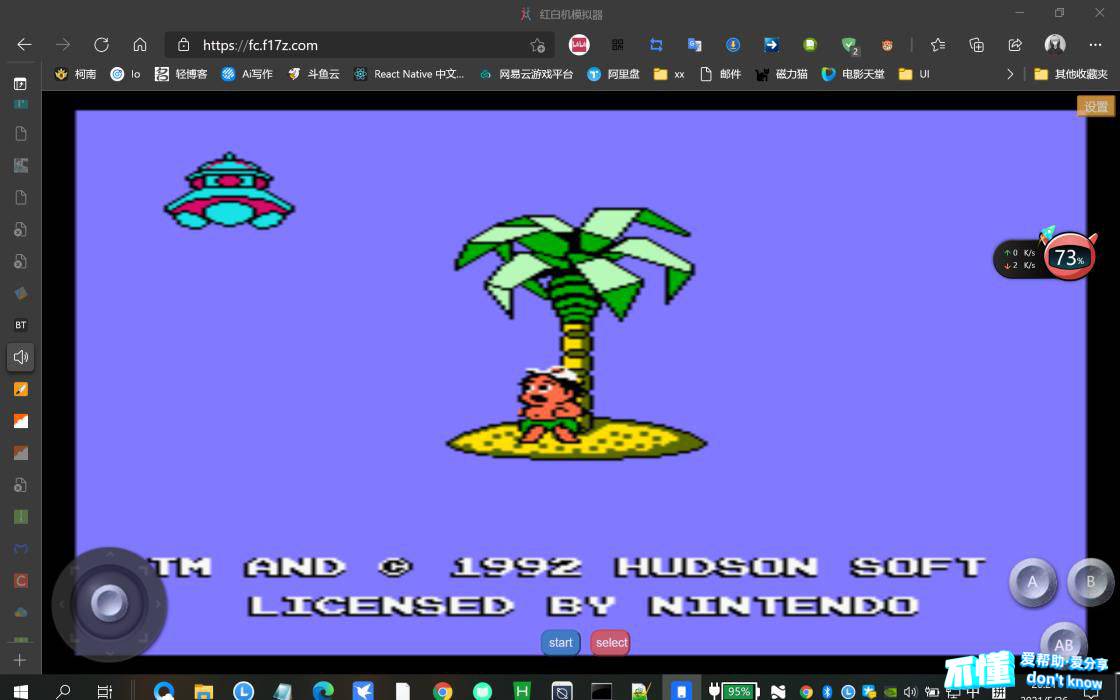Open the Share page button
Image resolution: width=1120 pixels, height=700 pixels.
pyautogui.click(x=1015, y=45)
